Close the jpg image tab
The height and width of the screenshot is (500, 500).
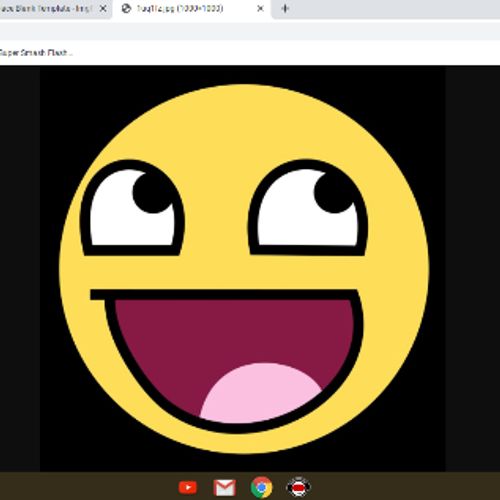tap(261, 9)
